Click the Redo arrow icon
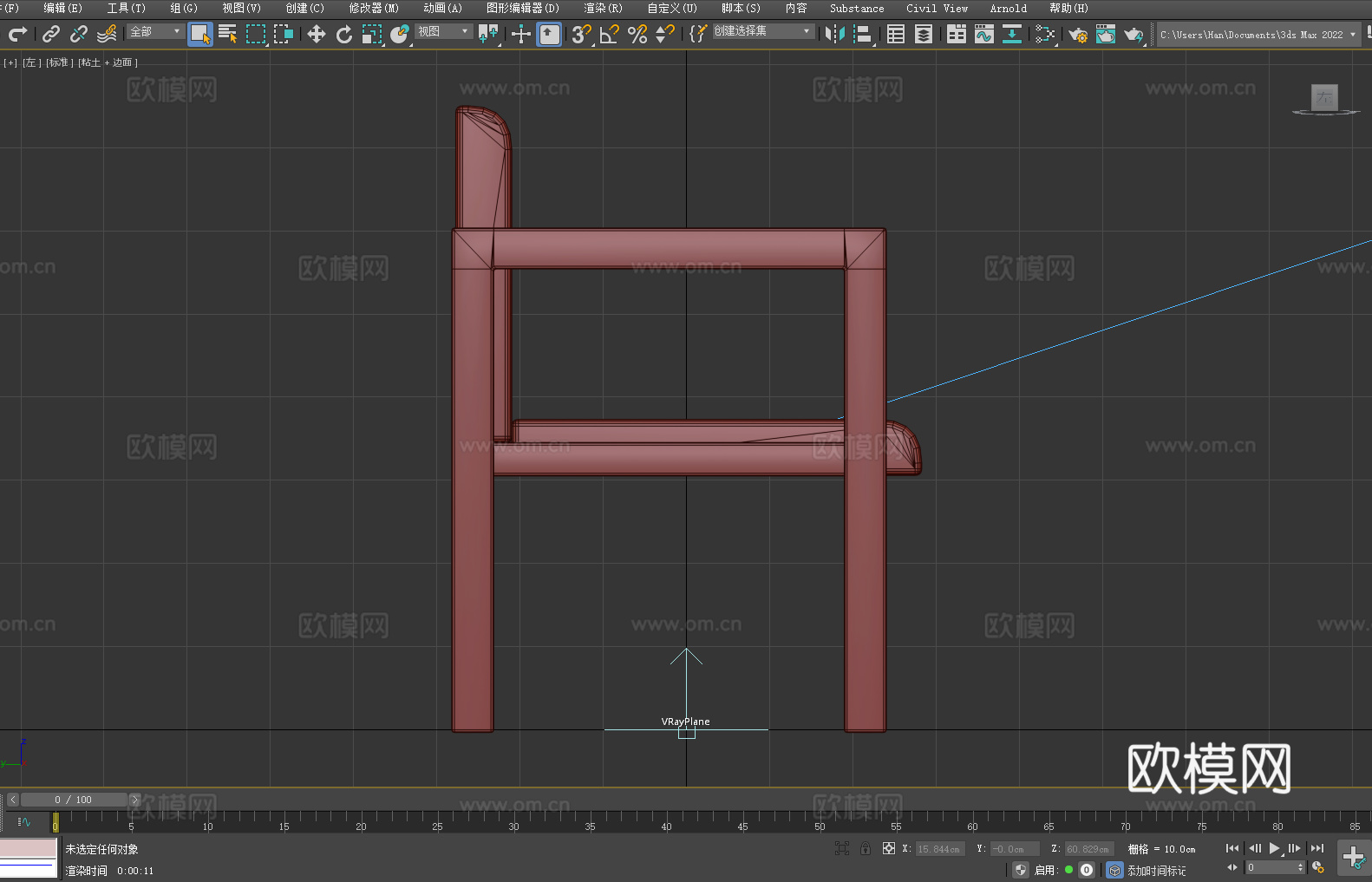The width and height of the screenshot is (1372, 882). pos(16,34)
